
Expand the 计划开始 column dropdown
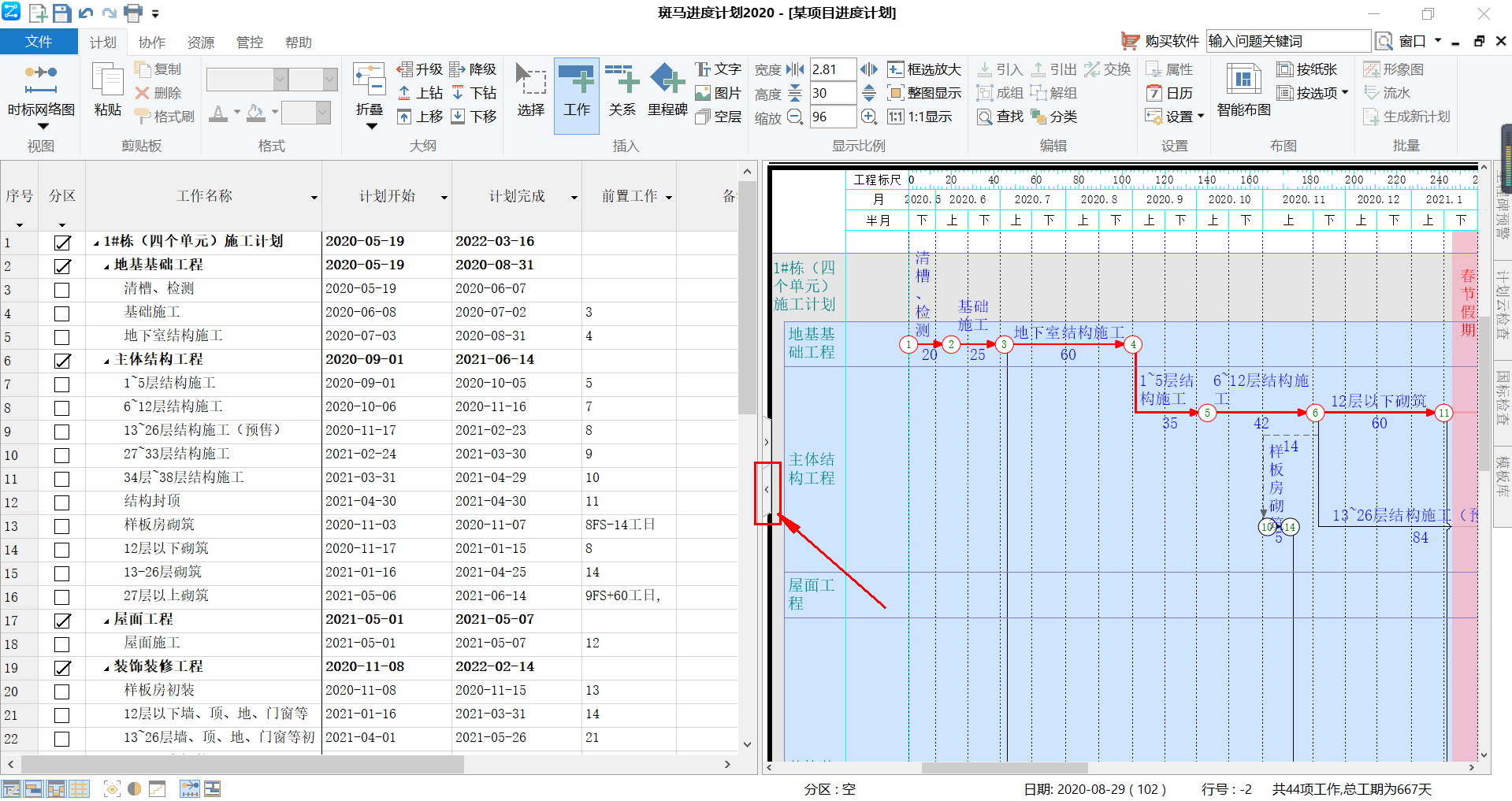point(444,198)
